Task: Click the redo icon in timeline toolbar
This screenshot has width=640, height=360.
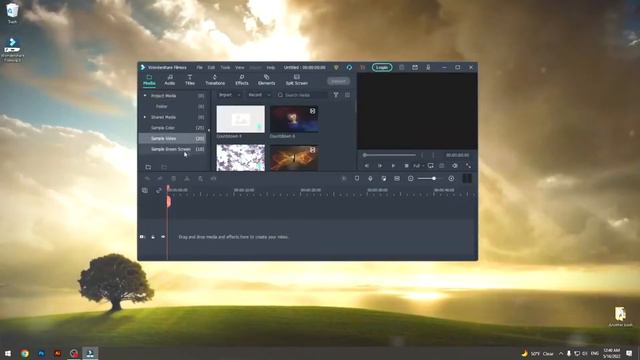Action: [160, 178]
